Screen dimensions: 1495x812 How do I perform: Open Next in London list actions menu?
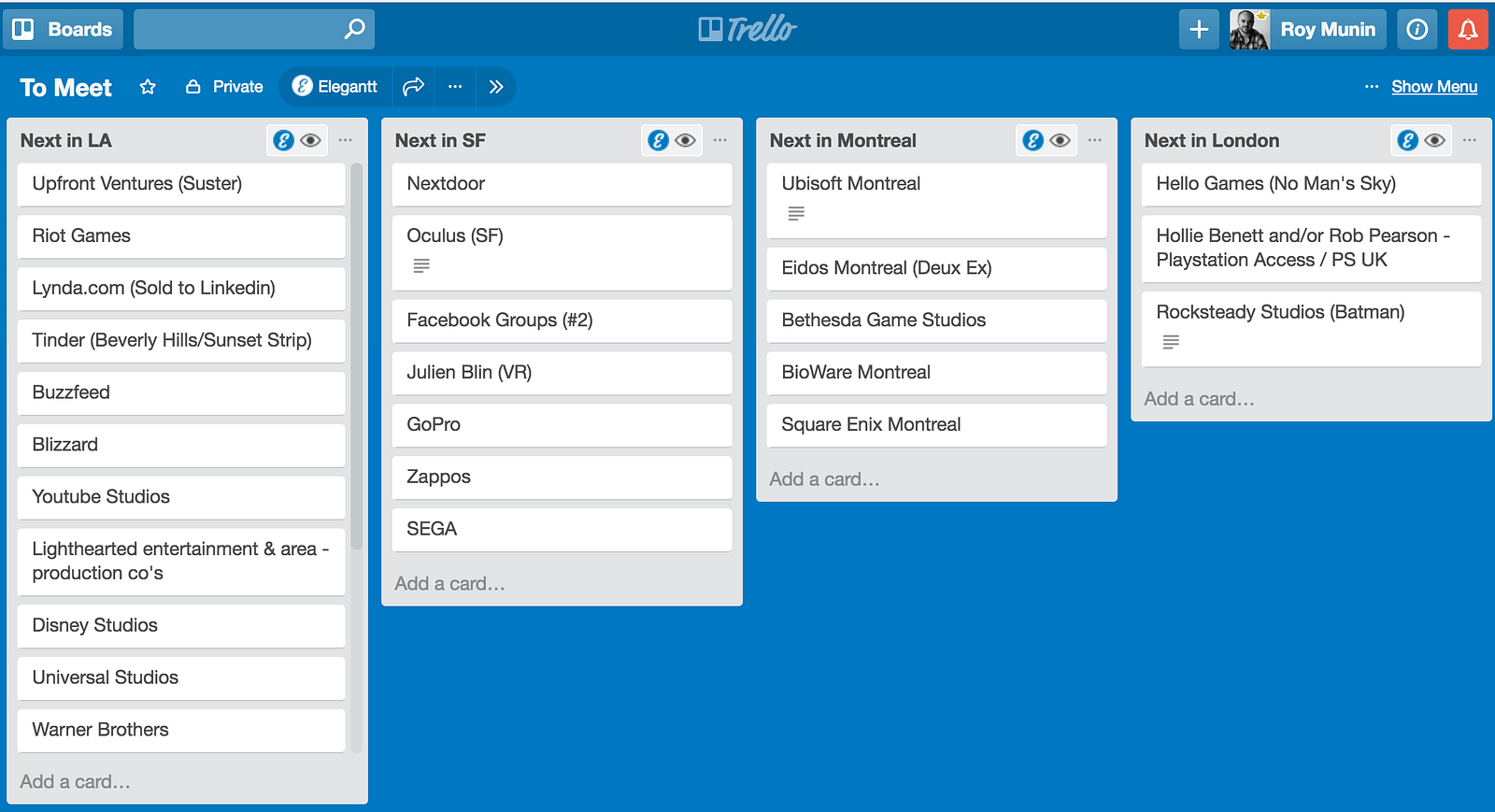1470,140
